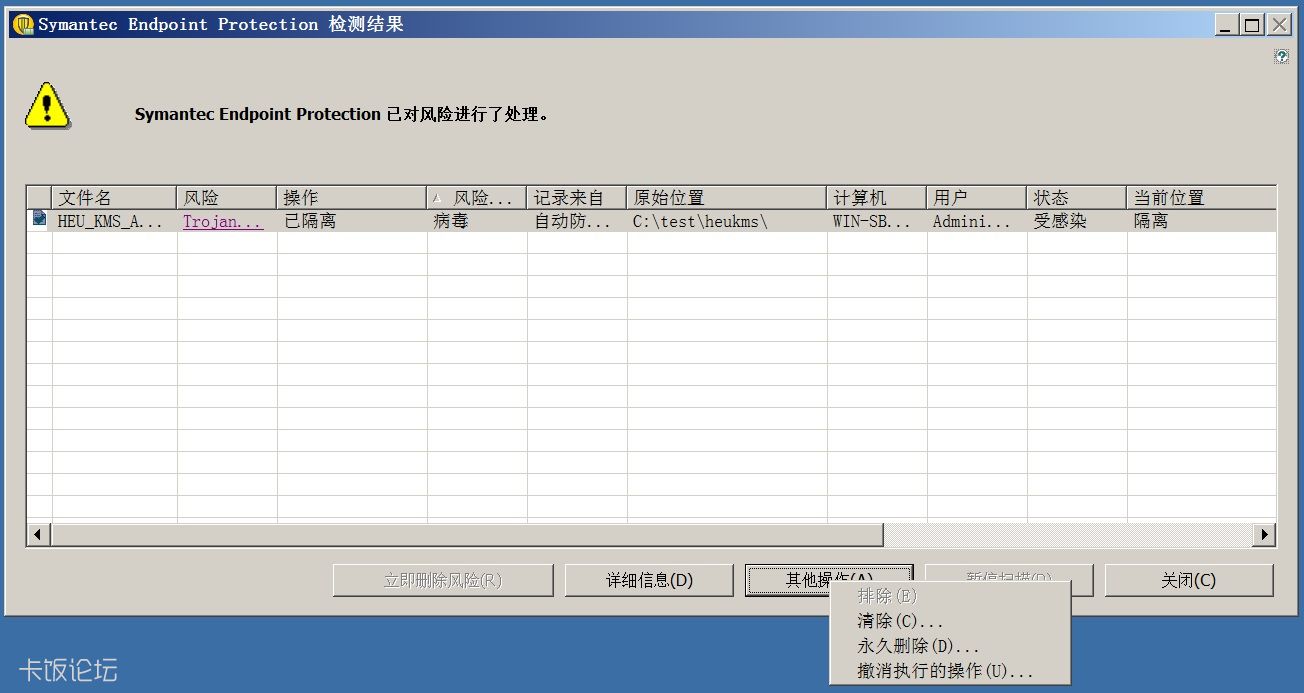The image size is (1304, 693).
Task: Click the Symantec shield icon in title bar
Action: (x=23, y=24)
